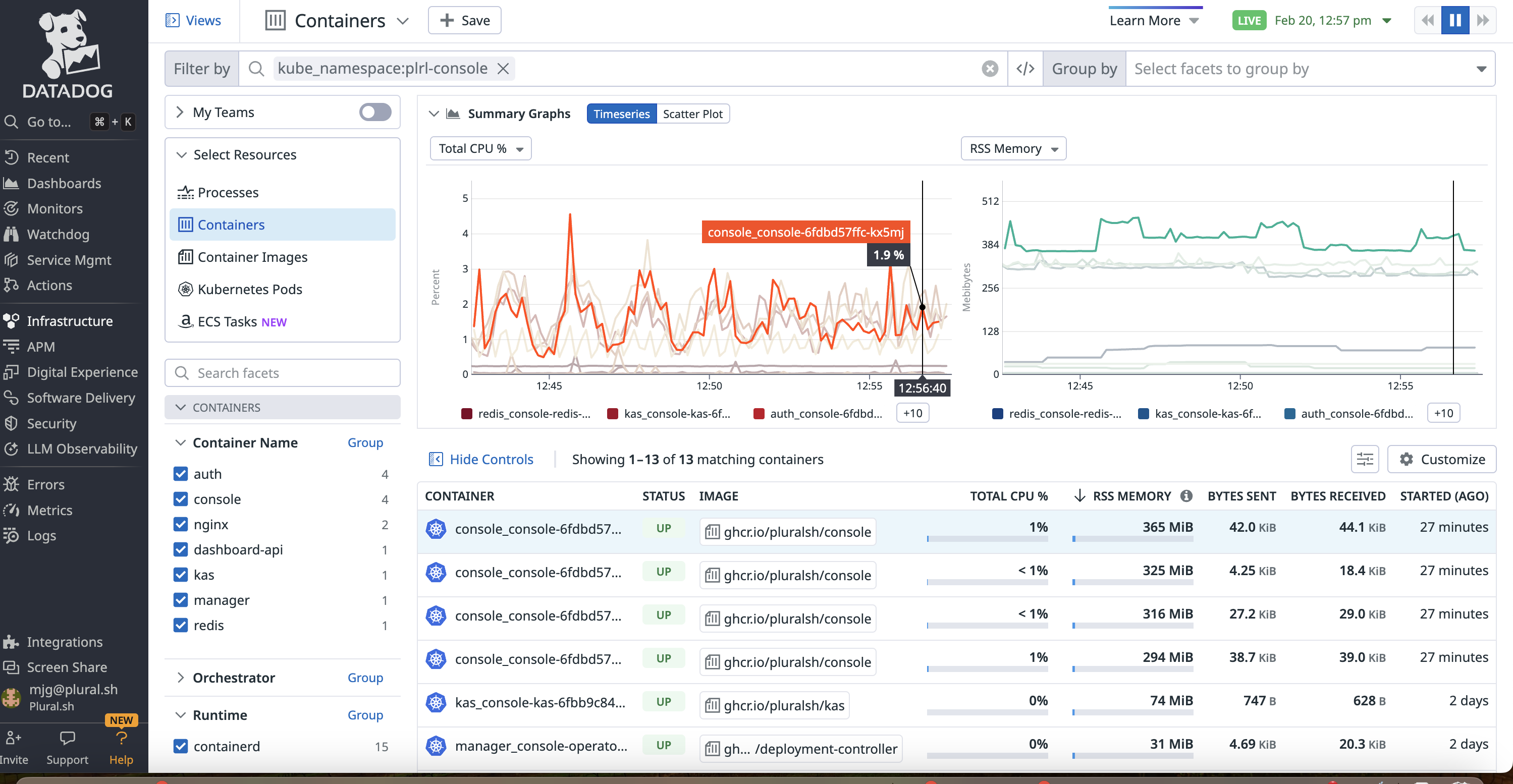Click the Search facets field
Image resolution: width=1513 pixels, height=784 pixels.
pyautogui.click(x=283, y=373)
